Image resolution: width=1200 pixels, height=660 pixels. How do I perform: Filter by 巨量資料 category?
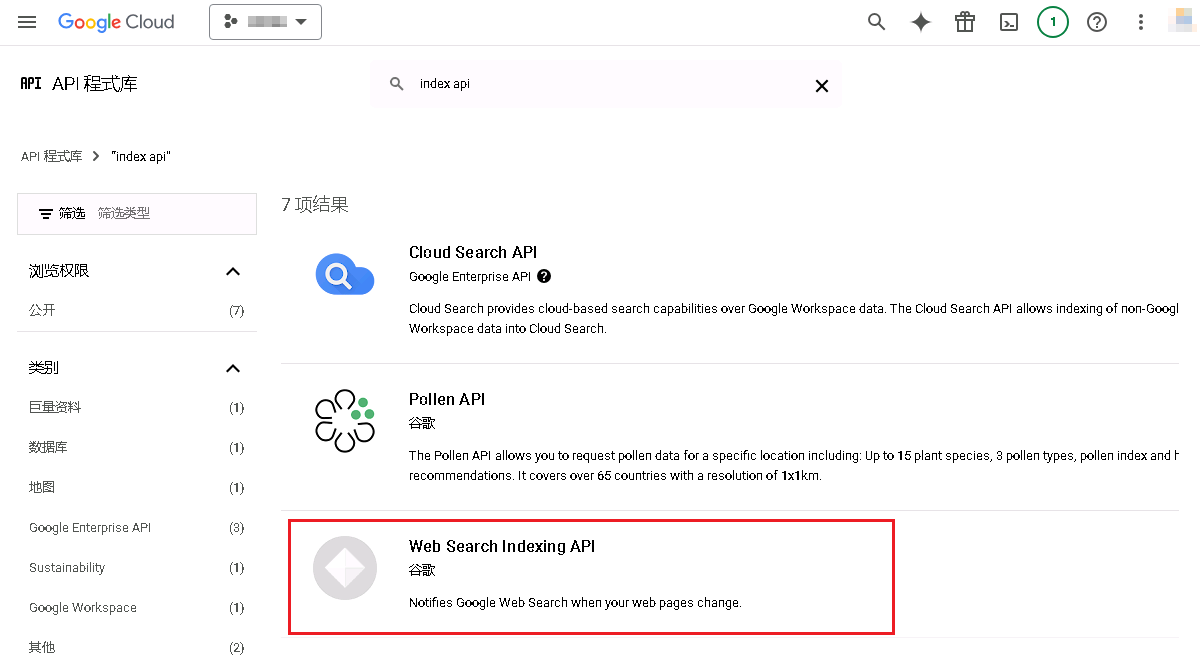click(x=137, y=408)
